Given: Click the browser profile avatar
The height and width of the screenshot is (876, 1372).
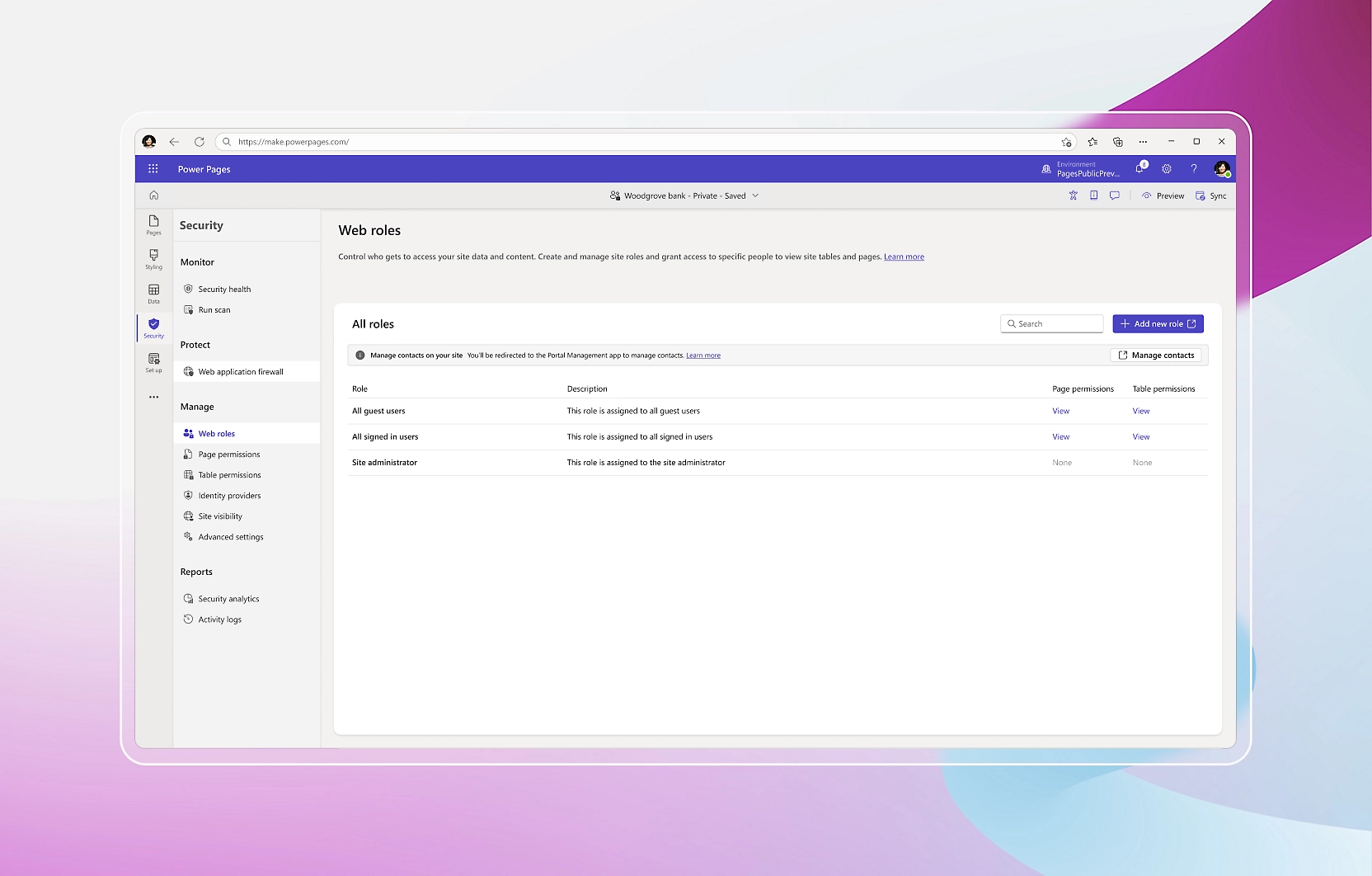Looking at the screenshot, I should coord(149,142).
